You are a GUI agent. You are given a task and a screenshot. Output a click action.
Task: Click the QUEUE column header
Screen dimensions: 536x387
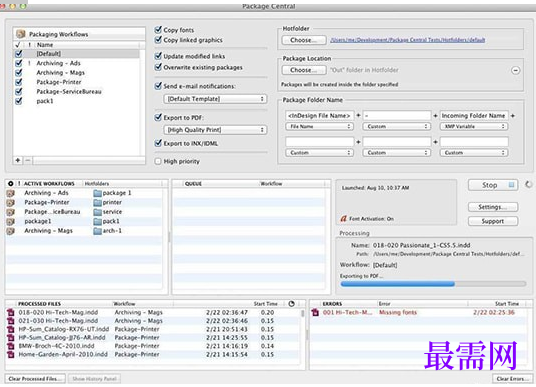[x=193, y=184]
